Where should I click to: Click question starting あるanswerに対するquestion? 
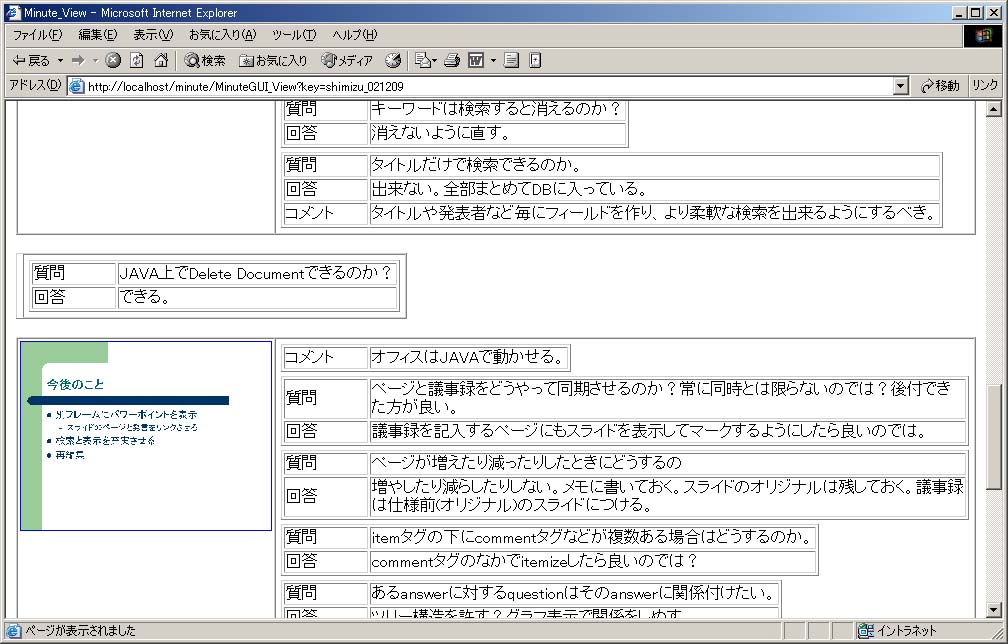pyautogui.click(x=573, y=593)
